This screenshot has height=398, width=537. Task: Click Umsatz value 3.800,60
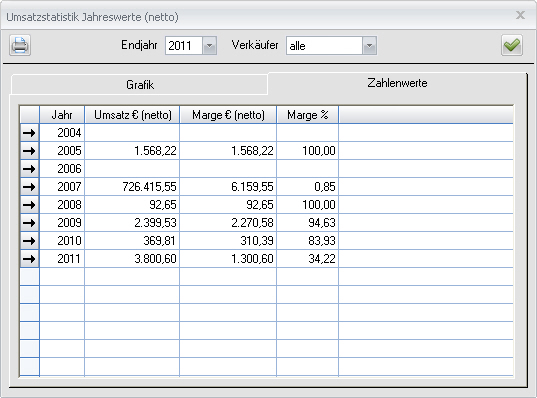pos(132,259)
